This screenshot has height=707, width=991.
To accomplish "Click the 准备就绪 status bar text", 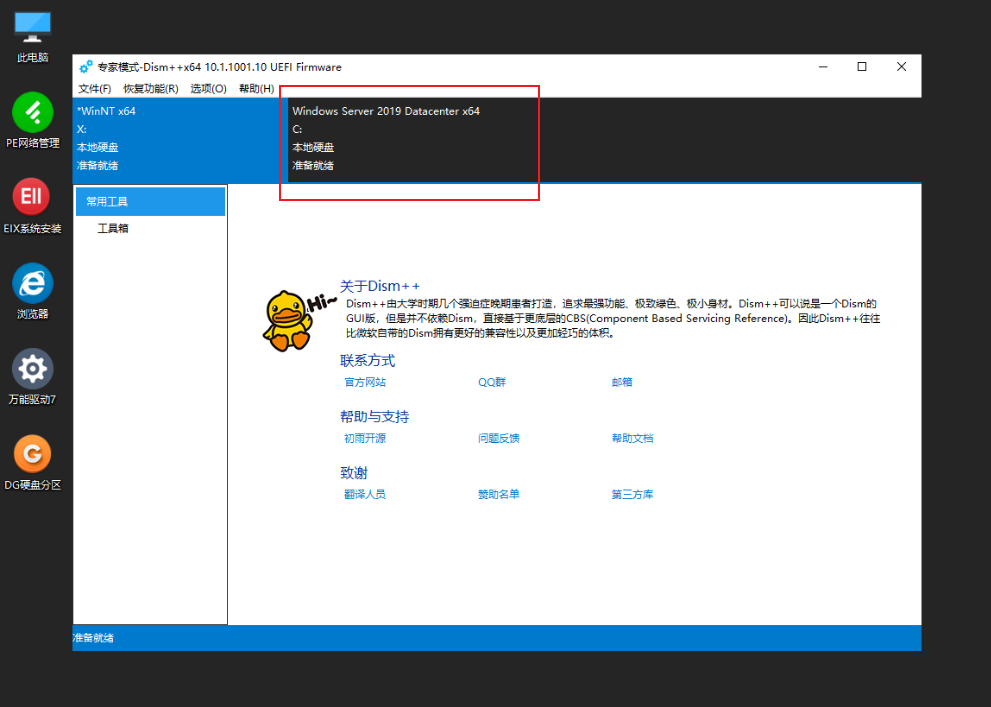I will click(94, 638).
